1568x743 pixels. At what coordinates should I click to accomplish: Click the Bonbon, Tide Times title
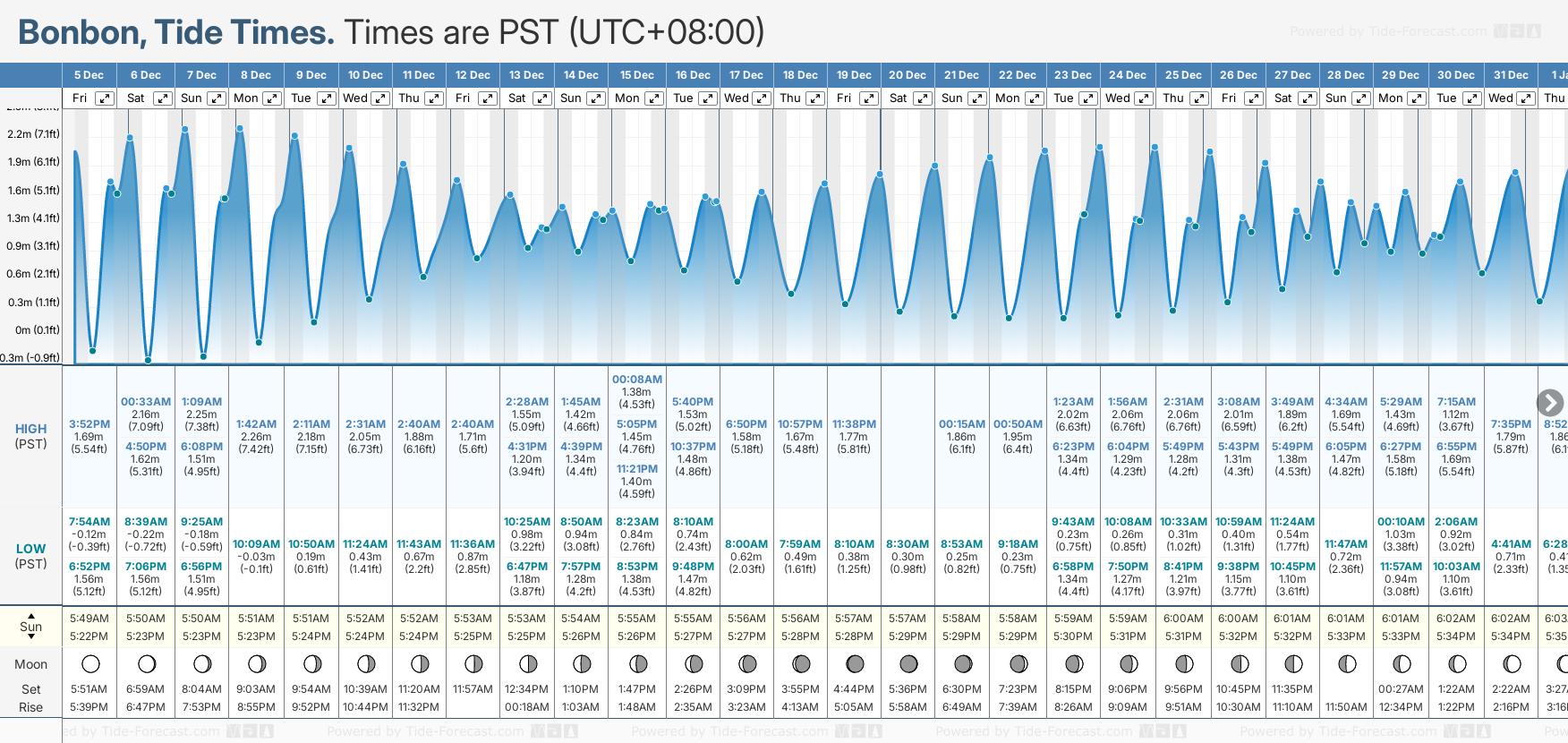[x=176, y=32]
